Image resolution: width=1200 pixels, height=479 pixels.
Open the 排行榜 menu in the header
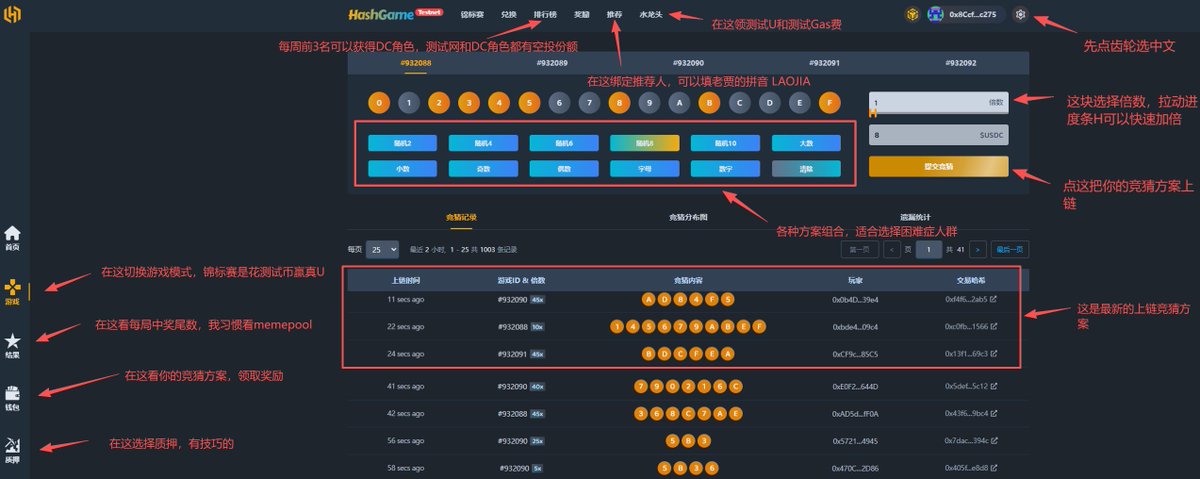click(x=546, y=15)
